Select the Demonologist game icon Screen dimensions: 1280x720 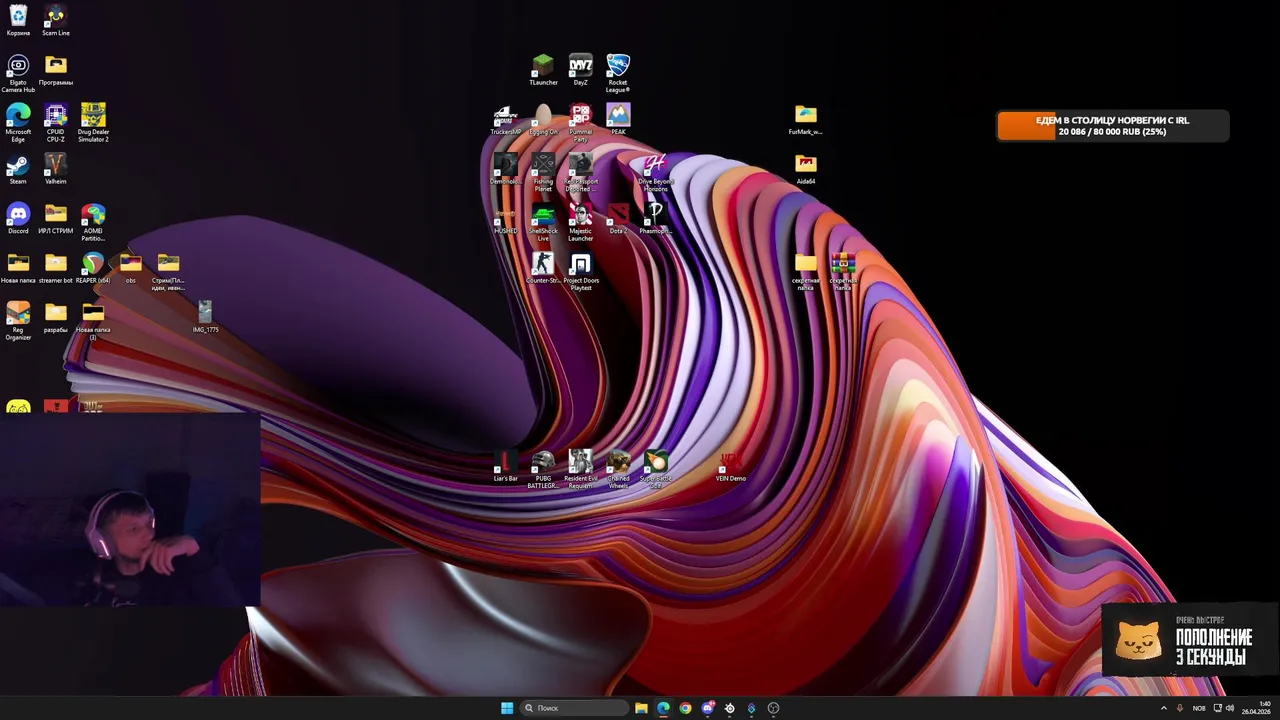coord(506,169)
